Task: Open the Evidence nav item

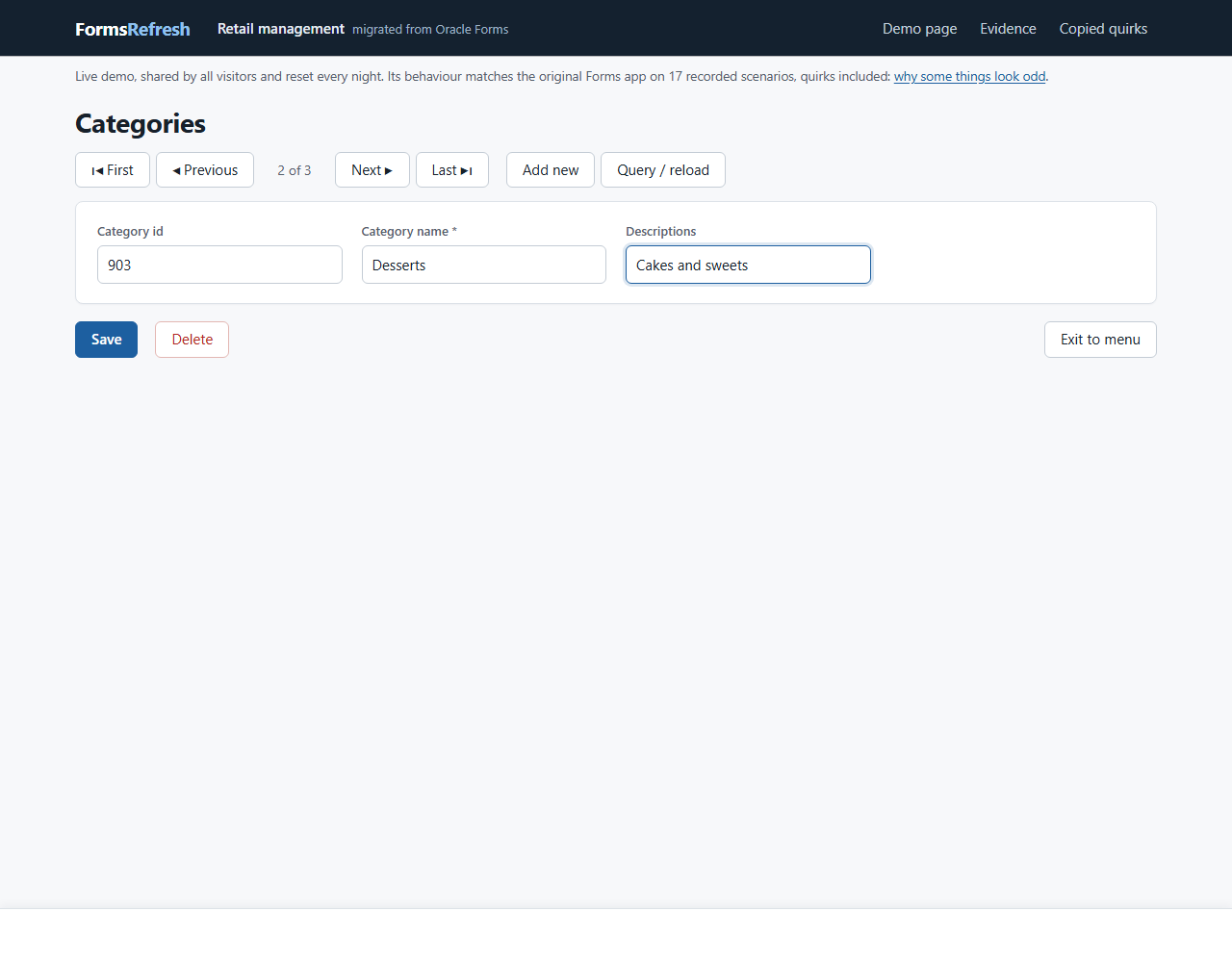Action: click(x=1008, y=29)
